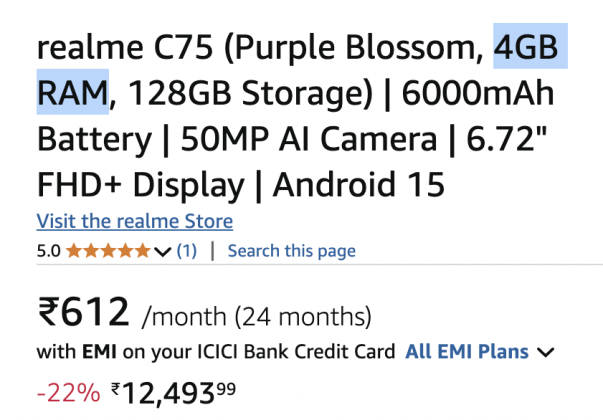
Task: Open the (1) reviews count link
Action: pyautogui.click(x=187, y=251)
